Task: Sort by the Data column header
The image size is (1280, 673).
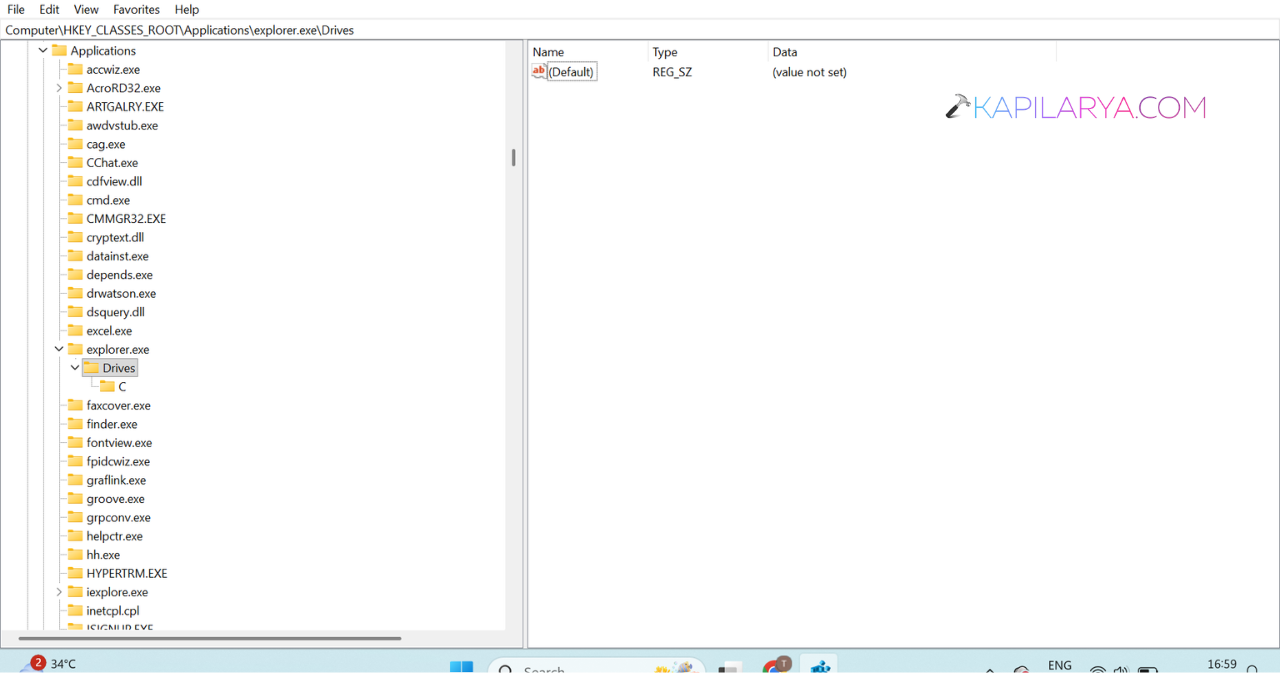Action: pos(912,52)
